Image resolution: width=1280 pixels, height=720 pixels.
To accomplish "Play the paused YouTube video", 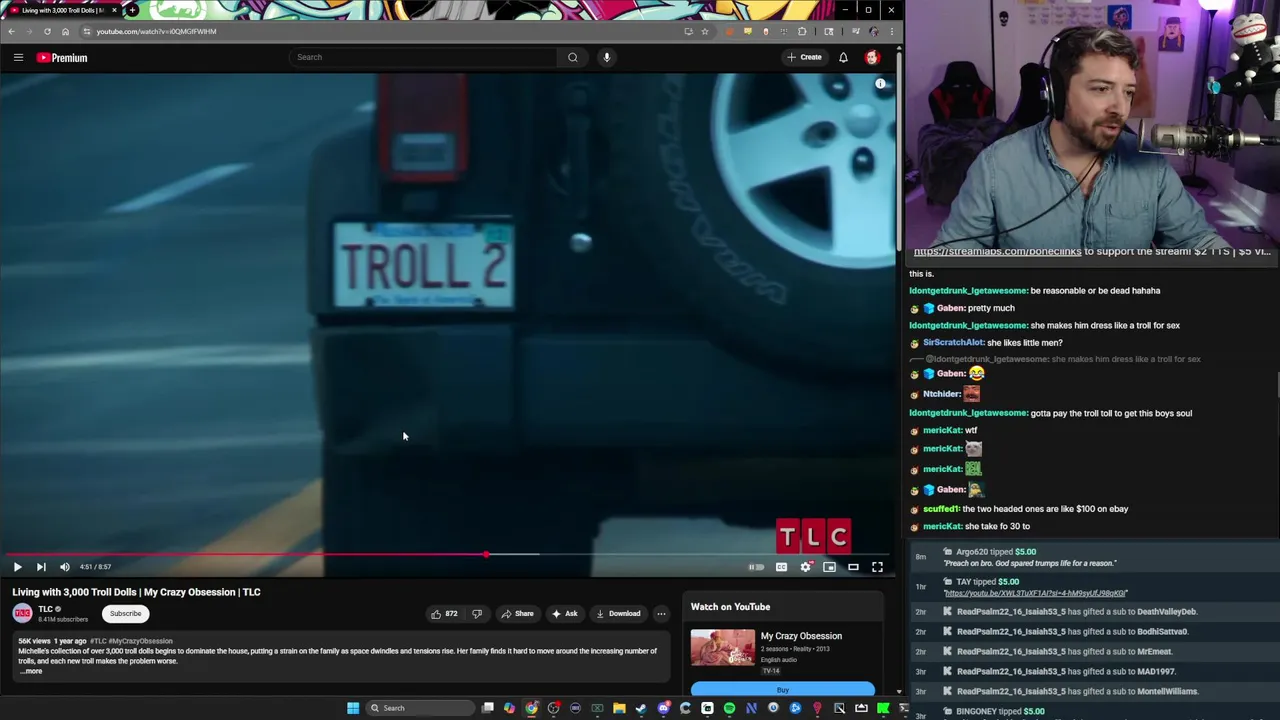I will tap(17, 567).
